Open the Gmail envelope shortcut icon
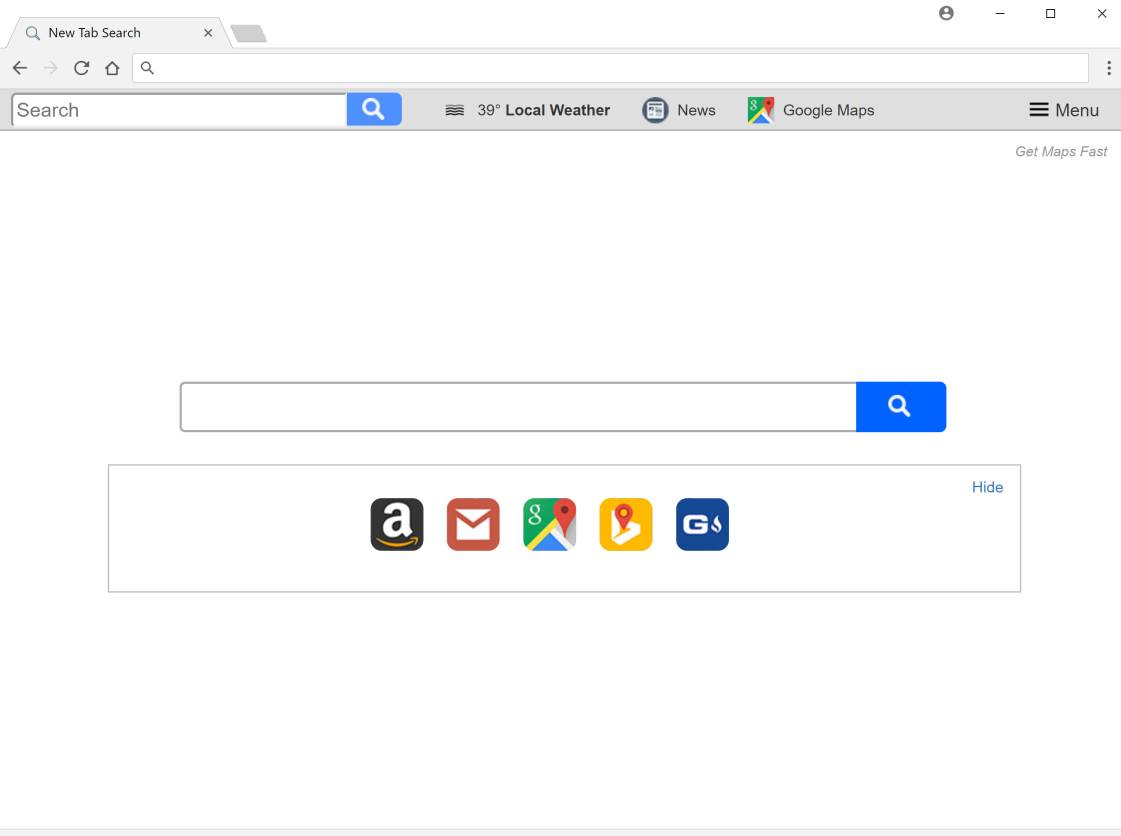 pos(473,524)
